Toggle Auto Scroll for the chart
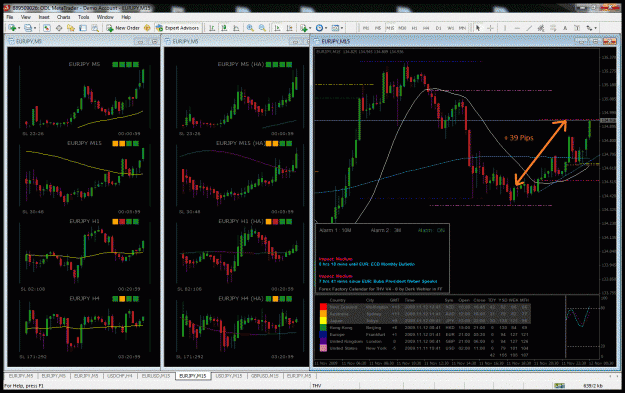Screen dimensions: 625x393 (277, 28)
